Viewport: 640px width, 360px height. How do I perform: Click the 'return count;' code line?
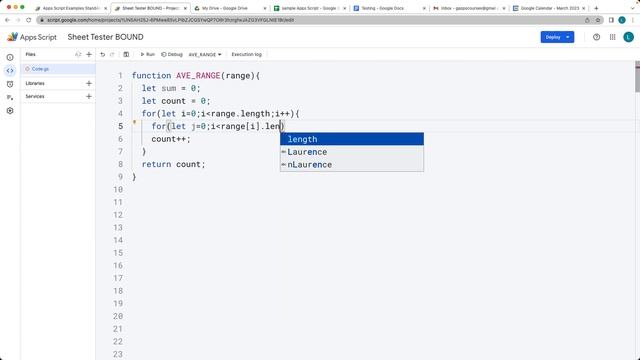173,164
